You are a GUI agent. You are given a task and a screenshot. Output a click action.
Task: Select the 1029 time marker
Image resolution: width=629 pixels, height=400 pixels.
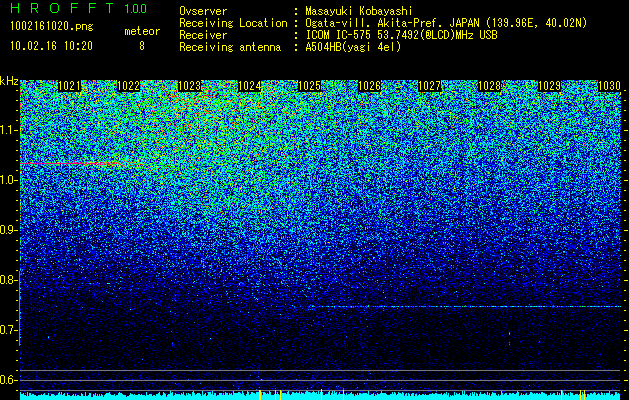tap(549, 86)
